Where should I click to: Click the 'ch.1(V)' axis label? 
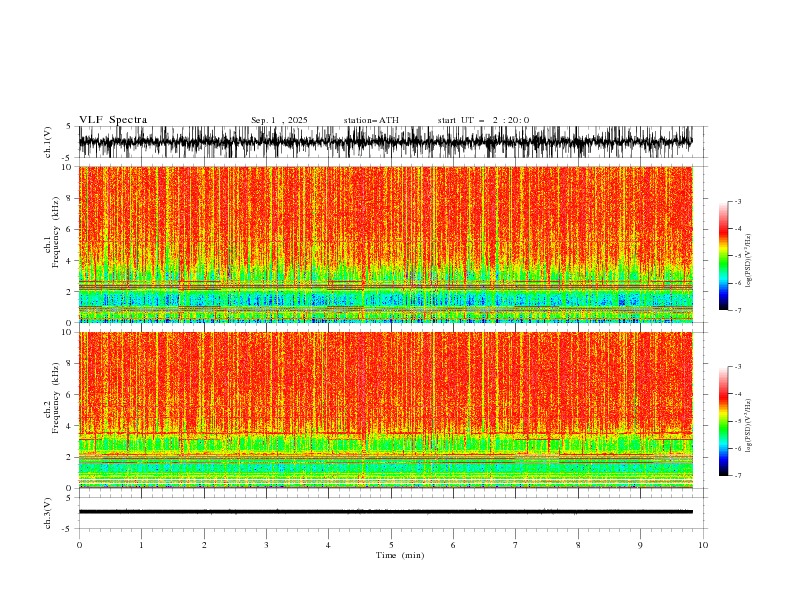48,142
